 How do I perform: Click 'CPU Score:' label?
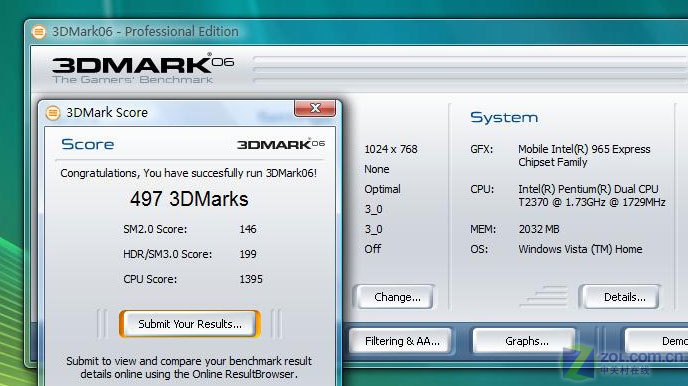150,279
